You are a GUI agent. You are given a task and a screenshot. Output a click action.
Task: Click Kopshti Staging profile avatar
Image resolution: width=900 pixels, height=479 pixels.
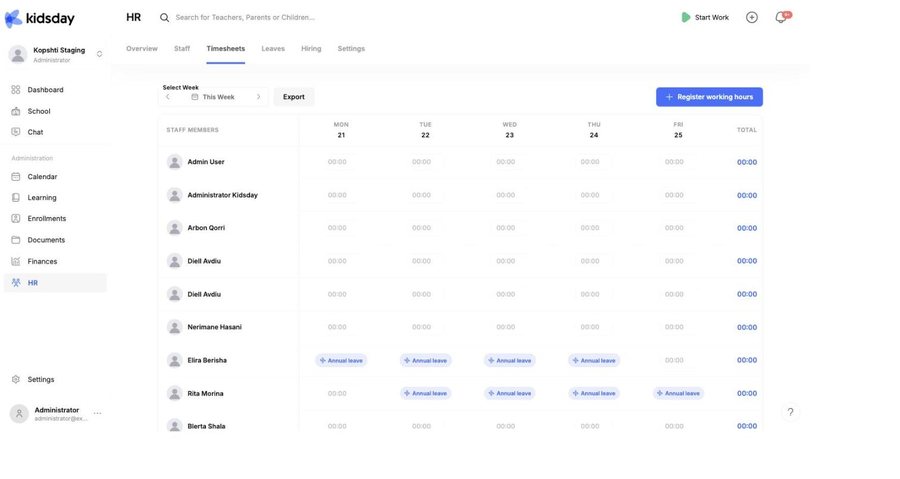click(x=18, y=54)
